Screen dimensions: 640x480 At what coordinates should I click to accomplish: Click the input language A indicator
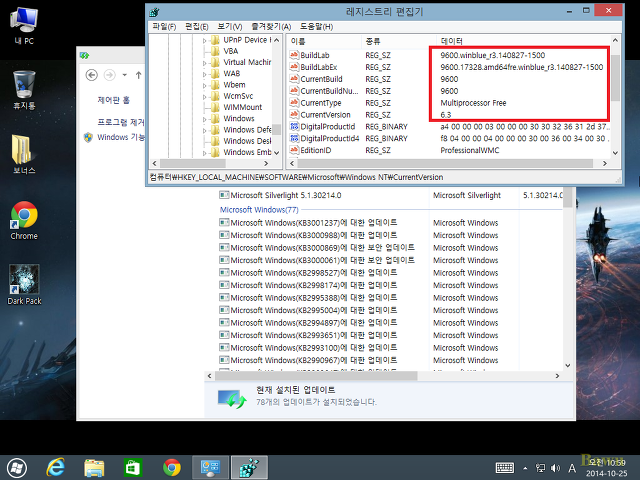point(572,468)
